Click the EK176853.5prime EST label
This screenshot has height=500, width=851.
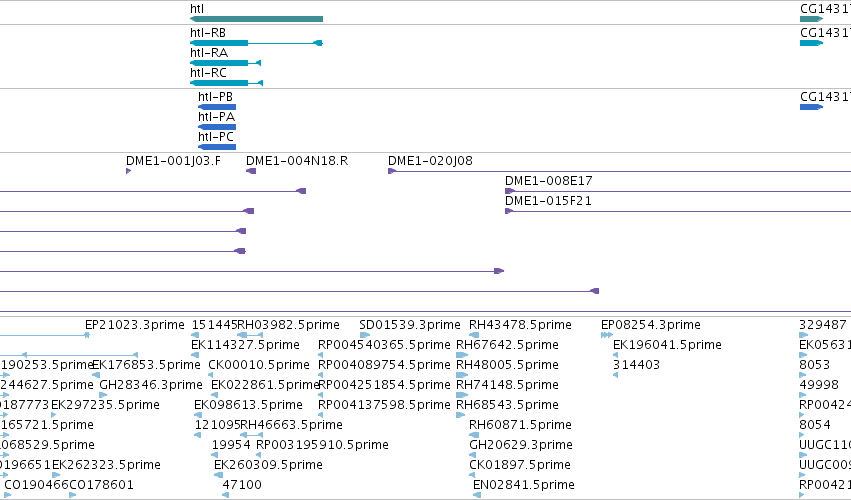pyautogui.click(x=146, y=365)
